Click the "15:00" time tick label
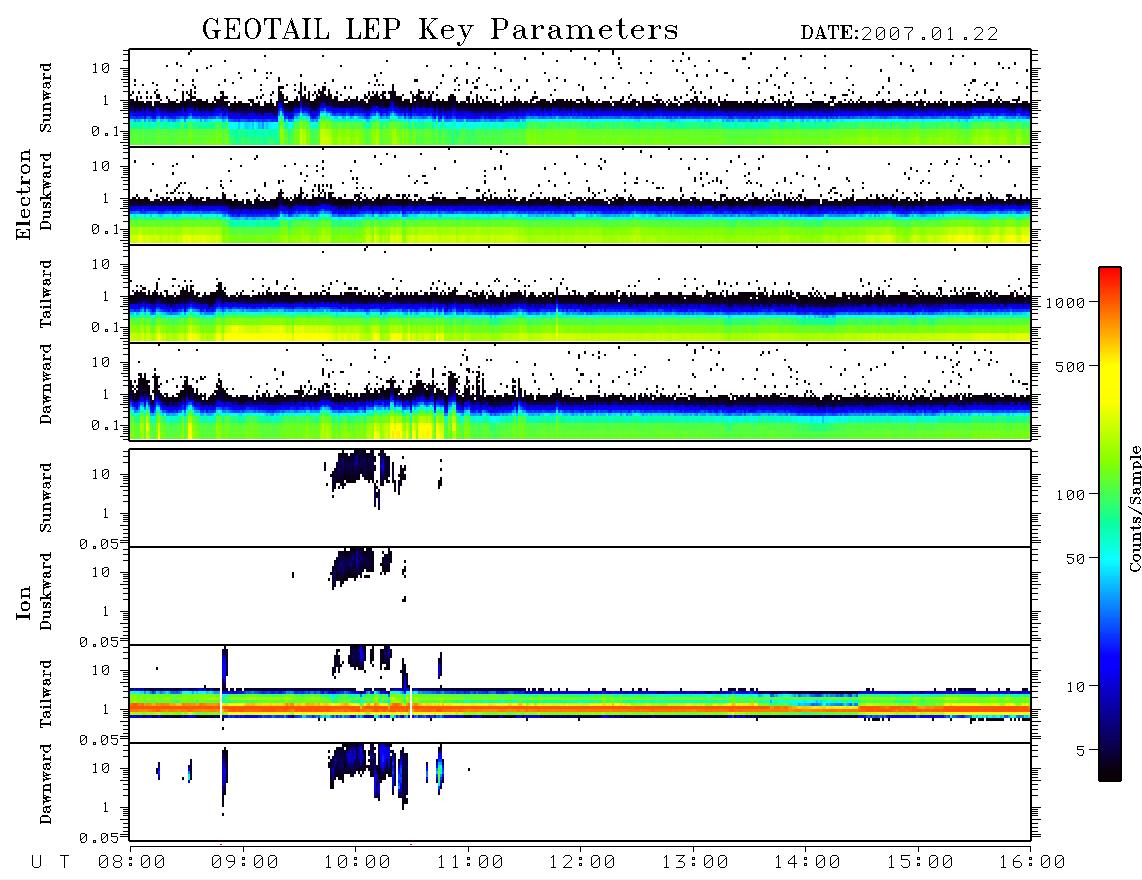Screen dimensions: 1142x880 [920, 863]
